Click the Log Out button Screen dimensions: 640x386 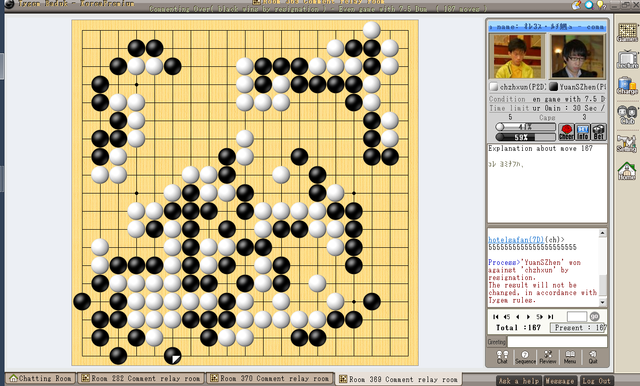click(596, 381)
